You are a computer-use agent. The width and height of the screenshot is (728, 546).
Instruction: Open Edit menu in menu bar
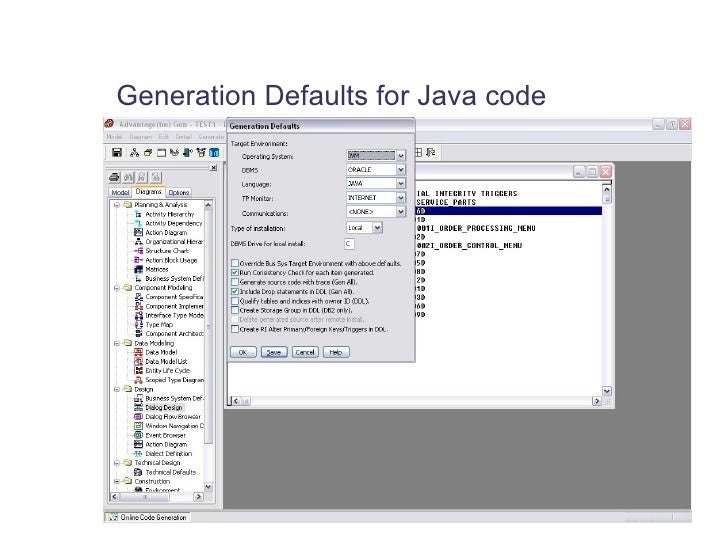pyautogui.click(x=164, y=137)
